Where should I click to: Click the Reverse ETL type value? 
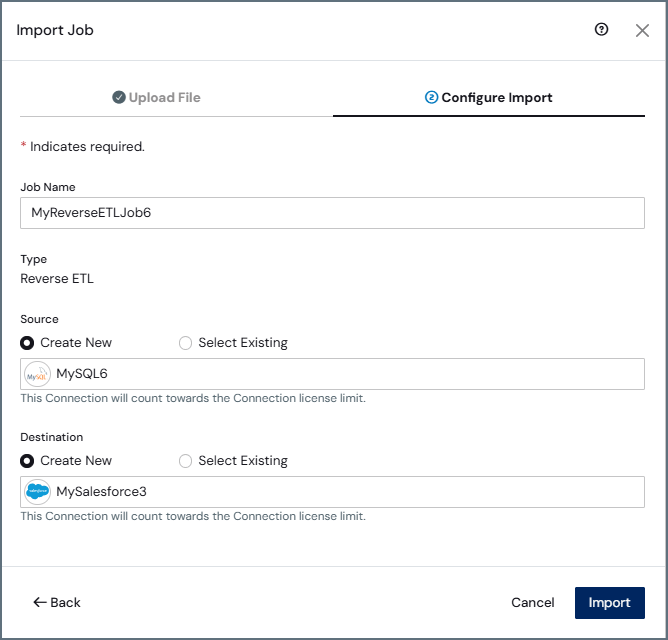pos(57,279)
